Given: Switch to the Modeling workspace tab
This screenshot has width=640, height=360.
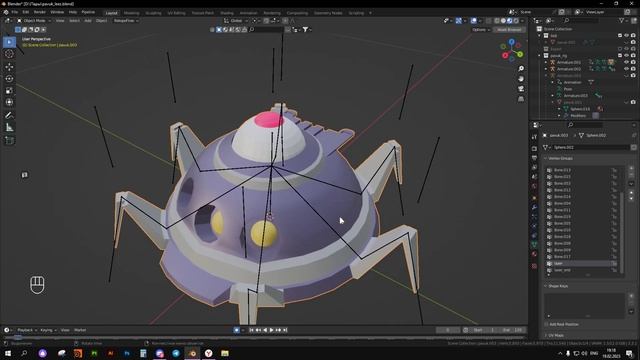Looking at the screenshot, I should click(131, 13).
